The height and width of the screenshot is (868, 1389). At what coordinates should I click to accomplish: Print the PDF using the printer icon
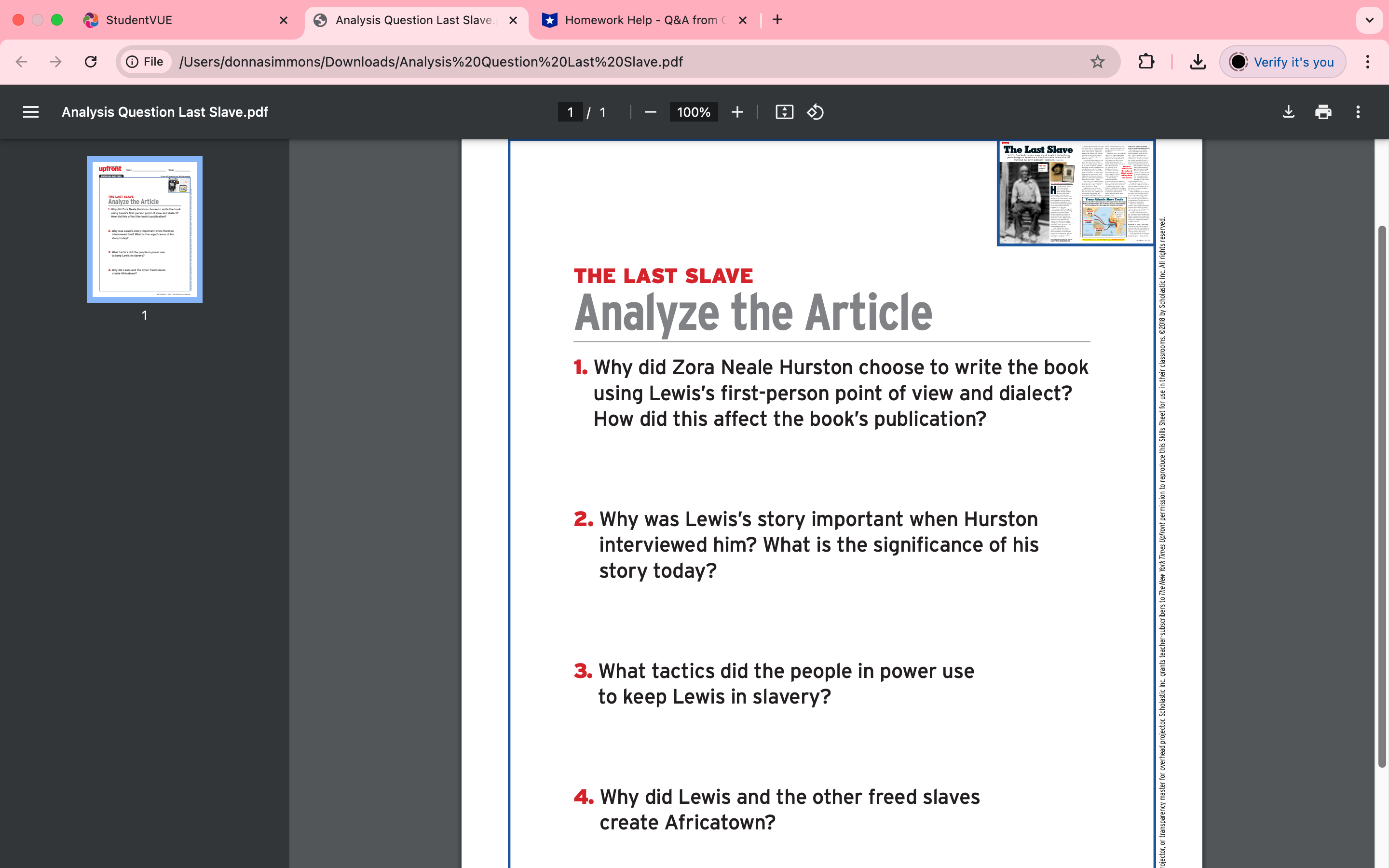pyautogui.click(x=1323, y=111)
